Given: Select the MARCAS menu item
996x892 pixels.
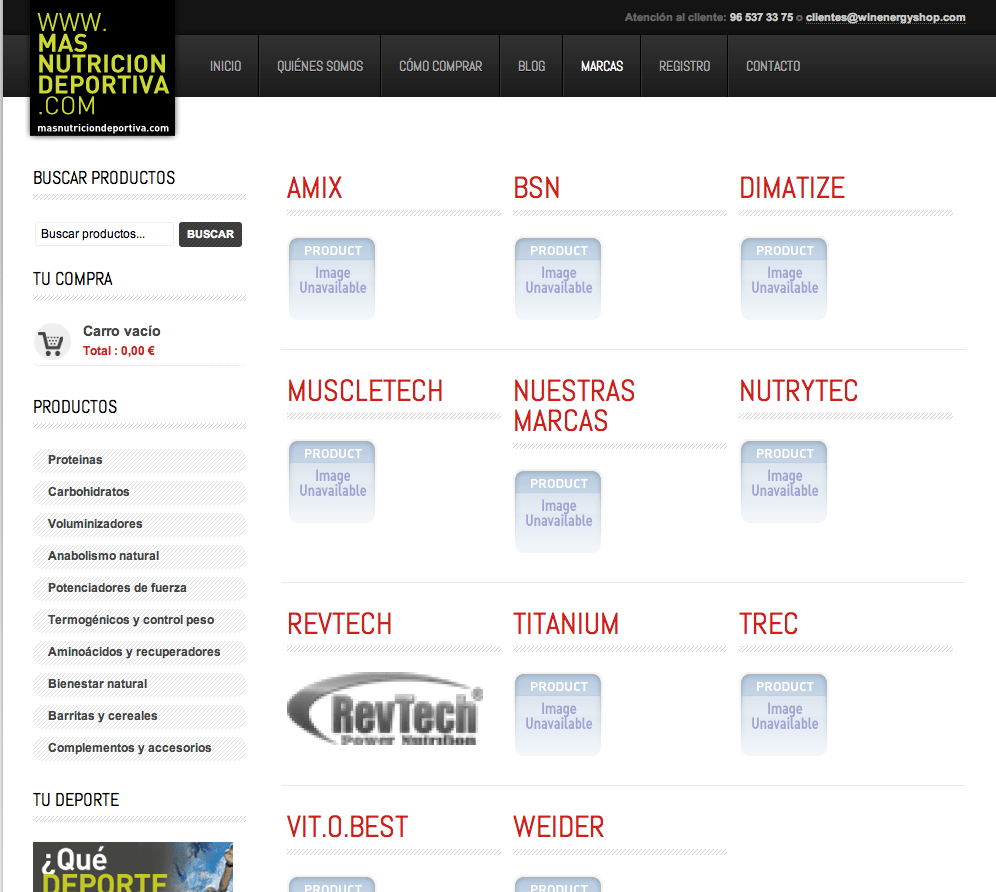Looking at the screenshot, I should point(602,66).
